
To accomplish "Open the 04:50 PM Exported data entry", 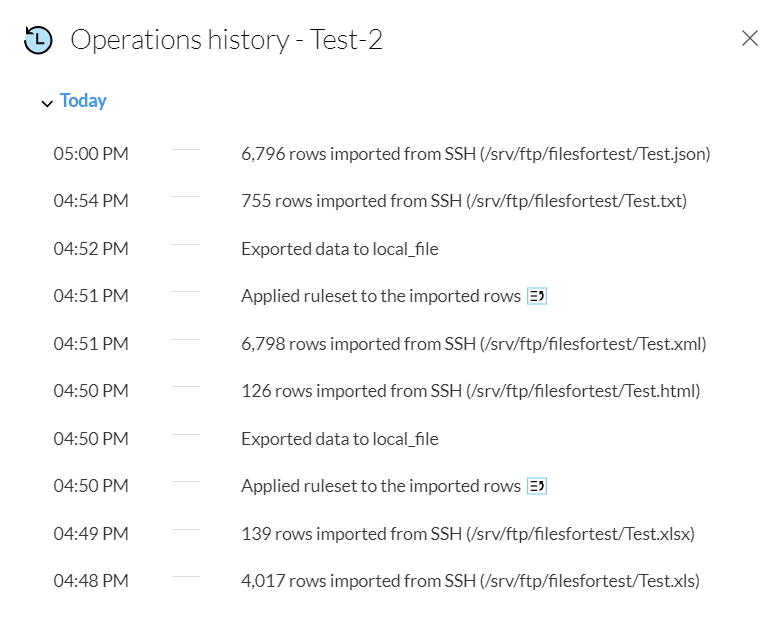I will (339, 439).
